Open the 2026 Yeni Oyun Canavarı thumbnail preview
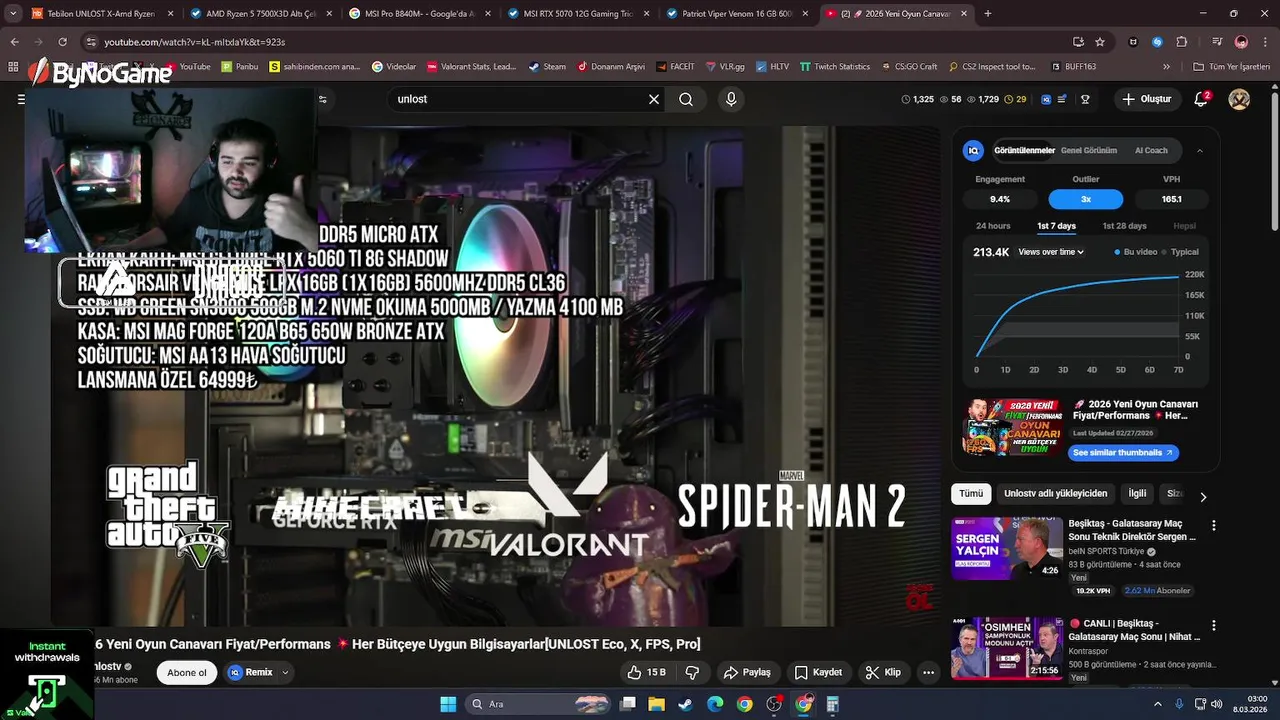The image size is (1280, 720). [1012, 428]
